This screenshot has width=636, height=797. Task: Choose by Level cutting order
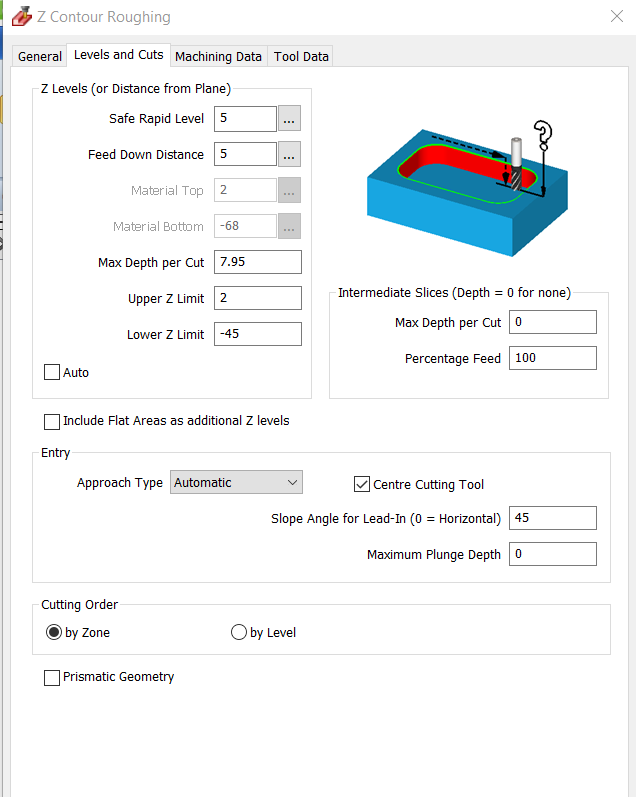[x=239, y=633]
